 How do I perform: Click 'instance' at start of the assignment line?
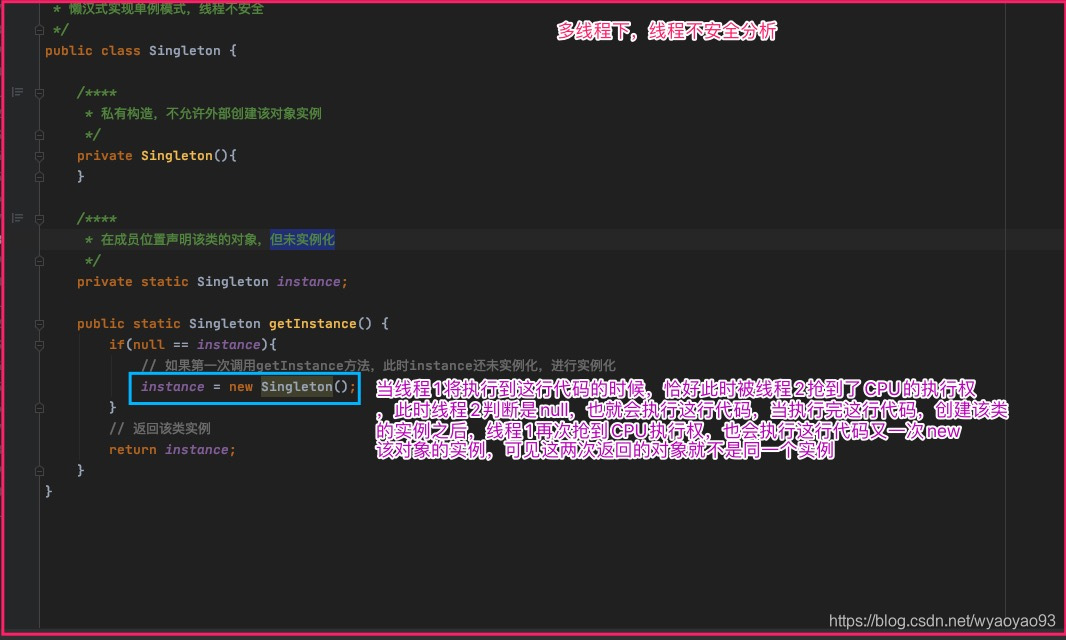pyautogui.click(x=173, y=387)
